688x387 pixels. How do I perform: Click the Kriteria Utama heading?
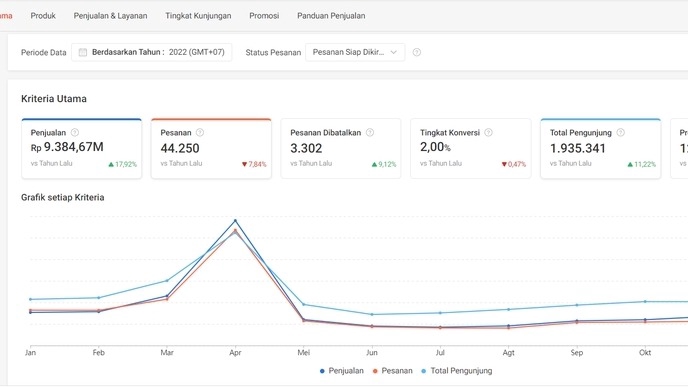54,99
